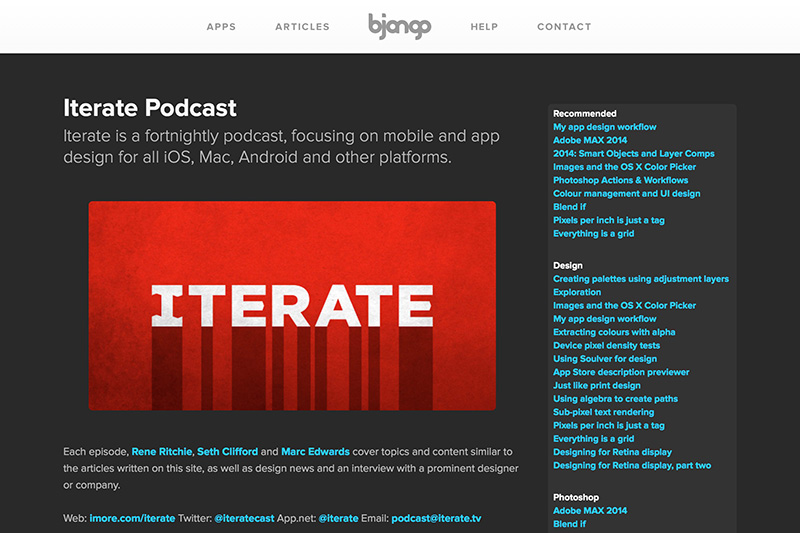
Task: Visit the imore.com/iterate web link
Action: click(x=132, y=518)
